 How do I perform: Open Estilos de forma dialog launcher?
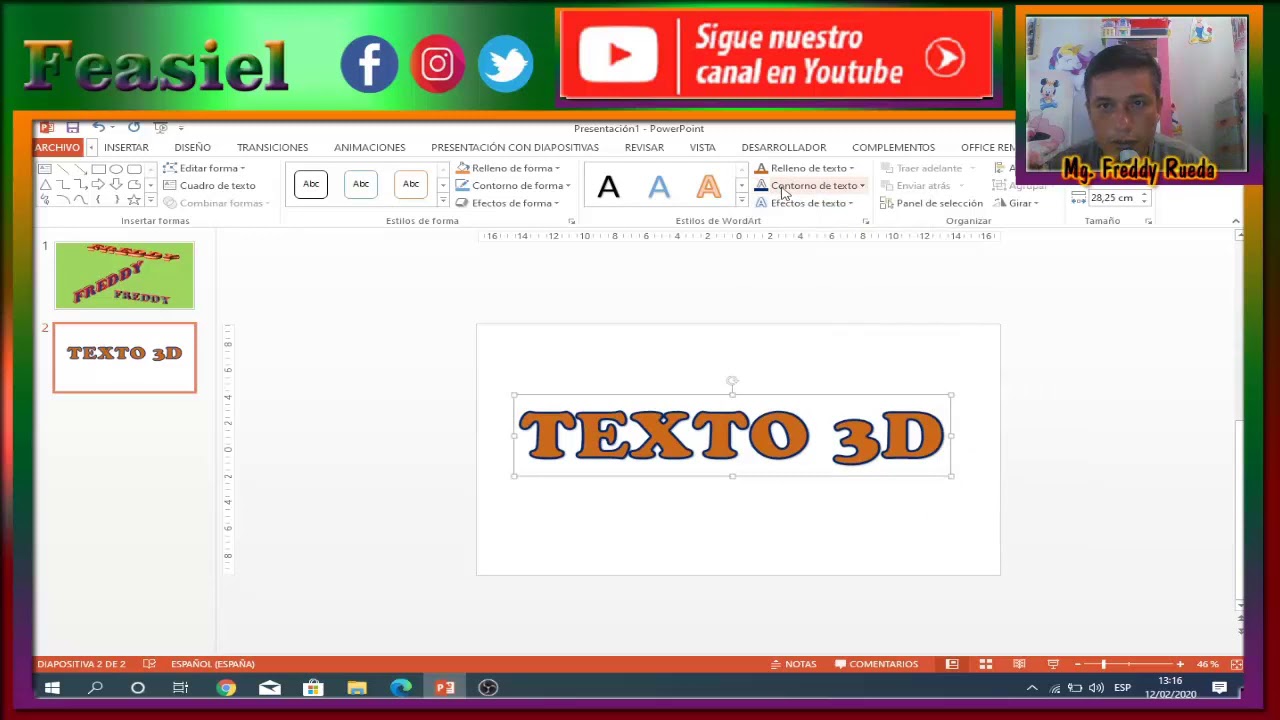point(572,221)
